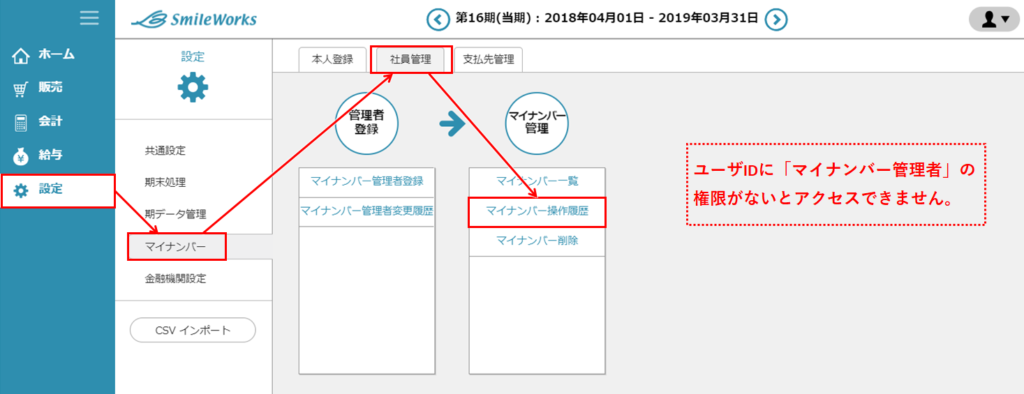Switch to 社員管理 tab

click(x=411, y=59)
